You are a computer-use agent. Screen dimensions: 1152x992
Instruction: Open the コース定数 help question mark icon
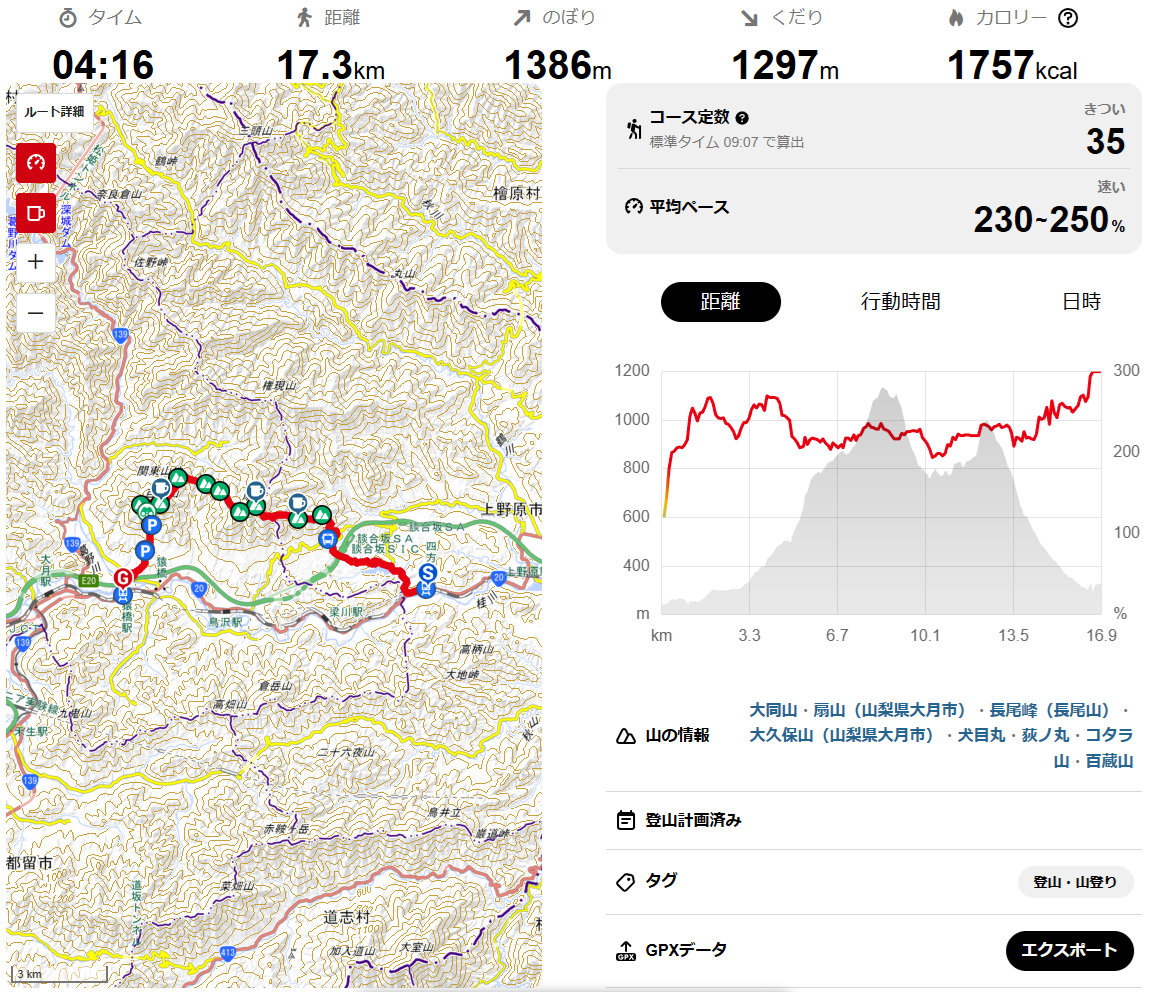pyautogui.click(x=742, y=118)
